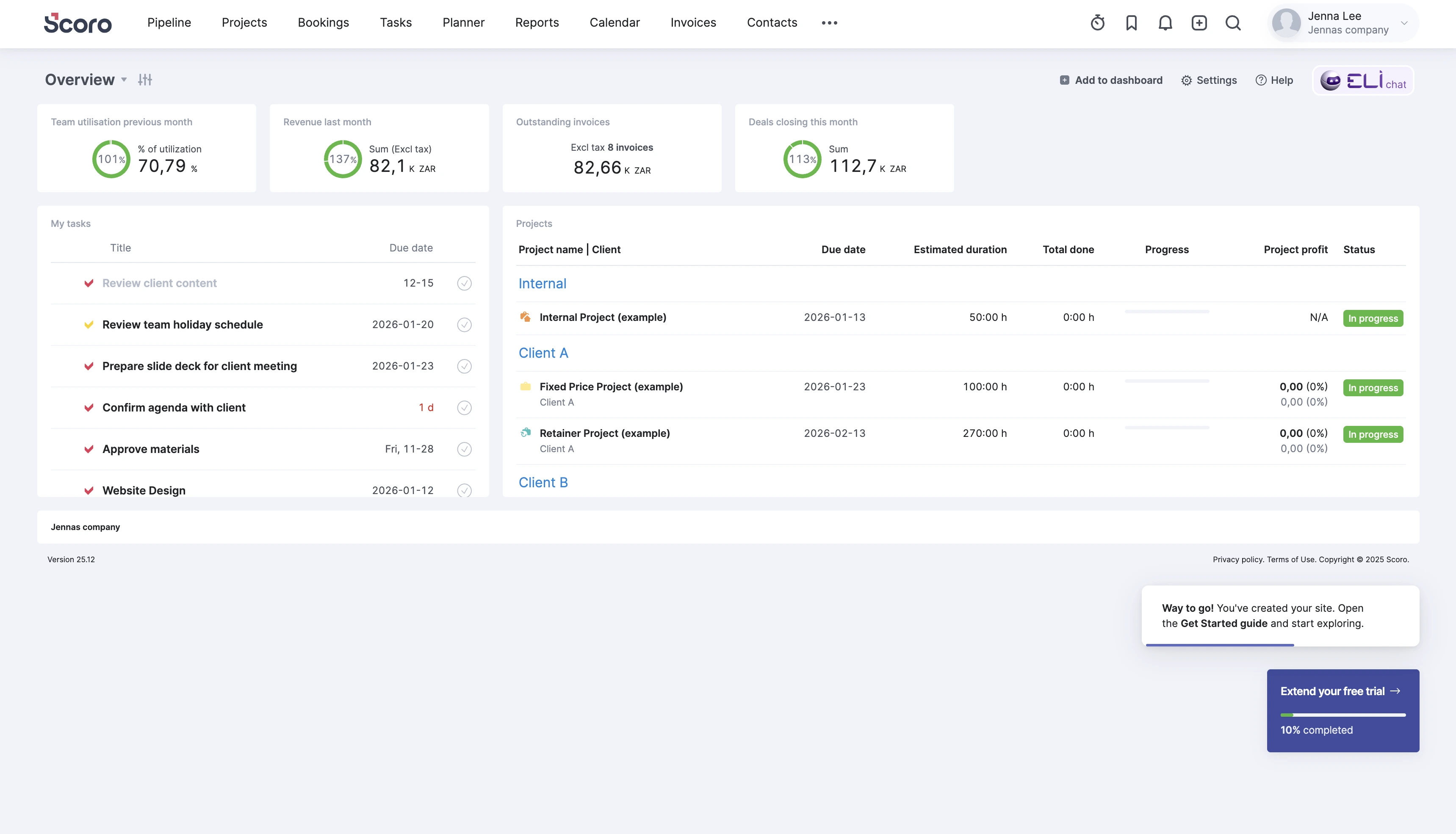The width and height of the screenshot is (1456, 834).
Task: Open the ELI chat assistant
Action: pyautogui.click(x=1362, y=81)
